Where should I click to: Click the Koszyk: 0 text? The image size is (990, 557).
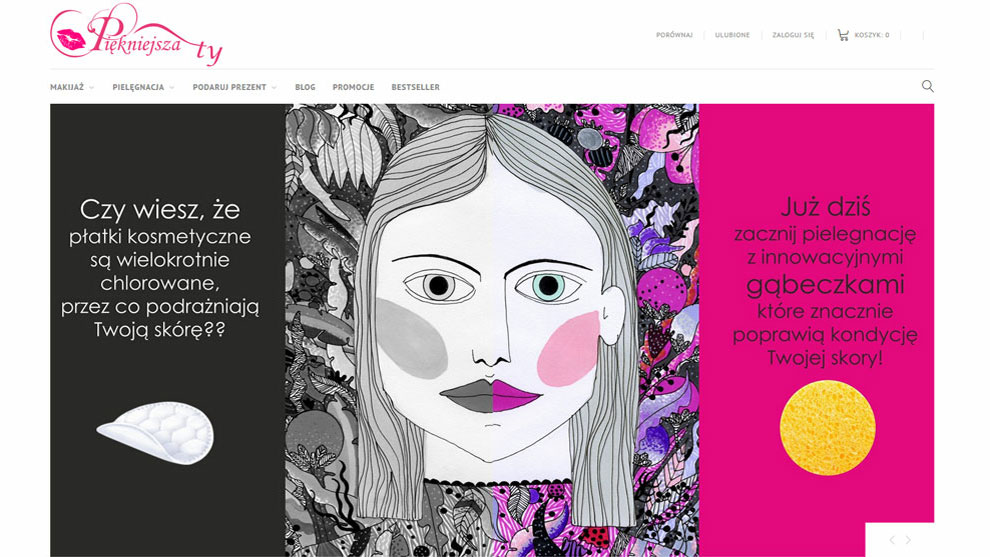(872, 35)
